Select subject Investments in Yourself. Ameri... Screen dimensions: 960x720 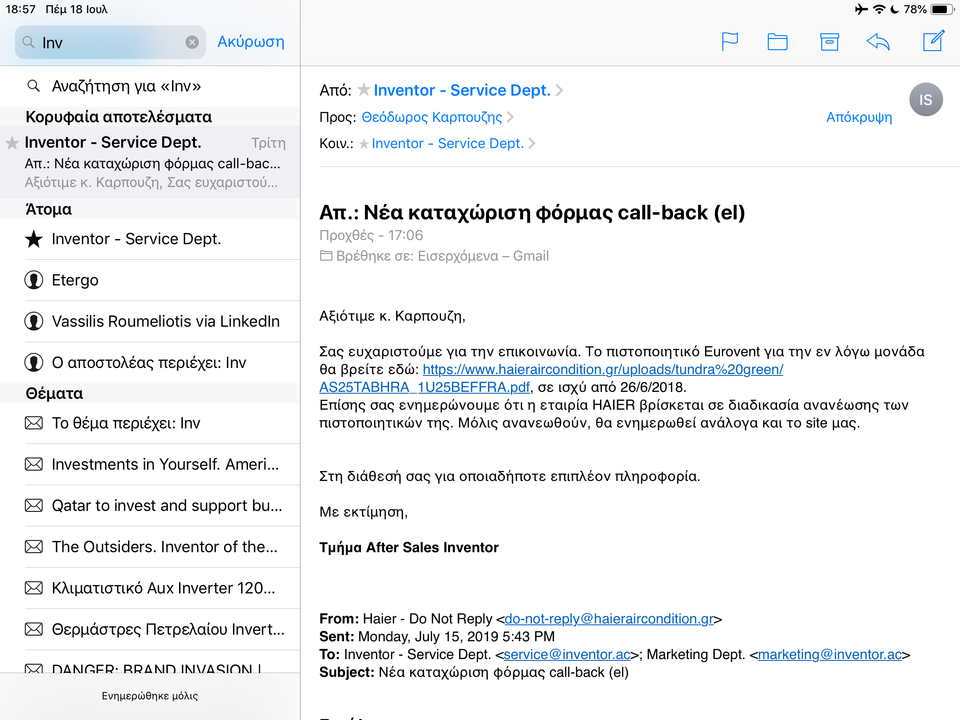tap(150, 464)
